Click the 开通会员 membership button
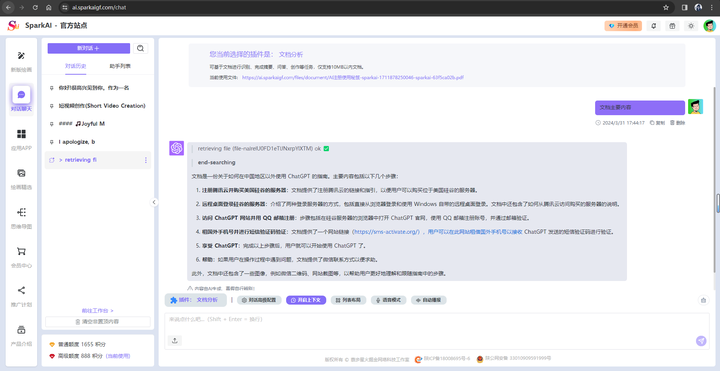This screenshot has width=720, height=371. point(623,26)
